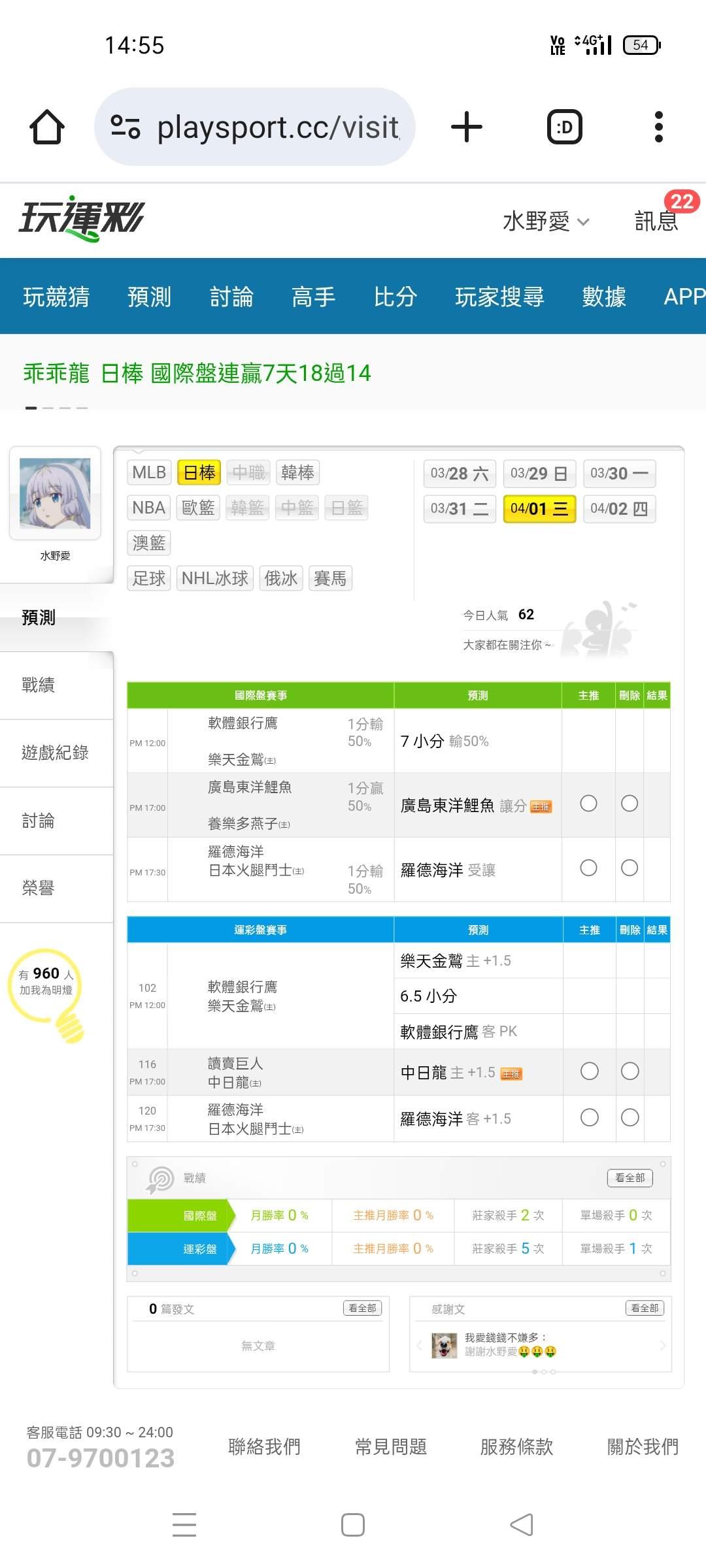Open 服務條款 footer link
The image size is (706, 1568).
516,1447
